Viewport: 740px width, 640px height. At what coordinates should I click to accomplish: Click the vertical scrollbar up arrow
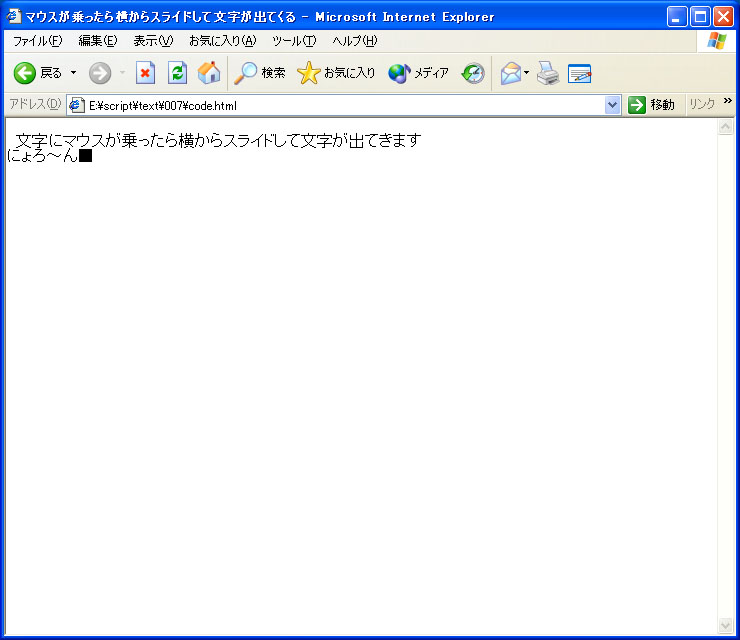[x=725, y=126]
